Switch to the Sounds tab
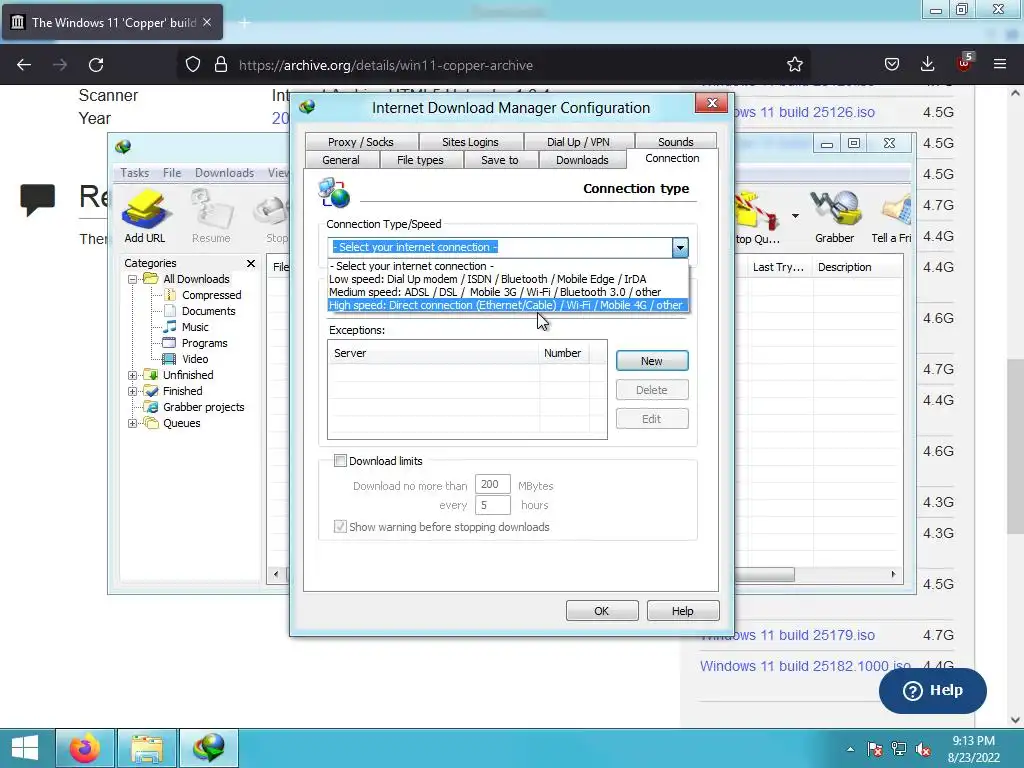The image size is (1024, 768). pos(675,142)
